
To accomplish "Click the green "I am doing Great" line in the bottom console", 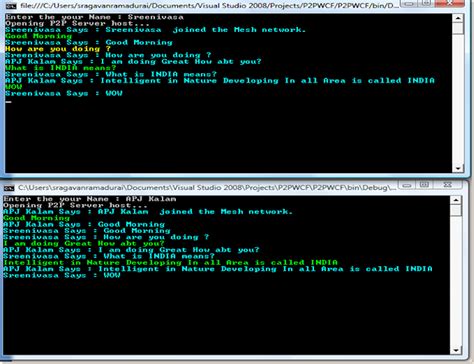I will pyautogui.click(x=83, y=244).
